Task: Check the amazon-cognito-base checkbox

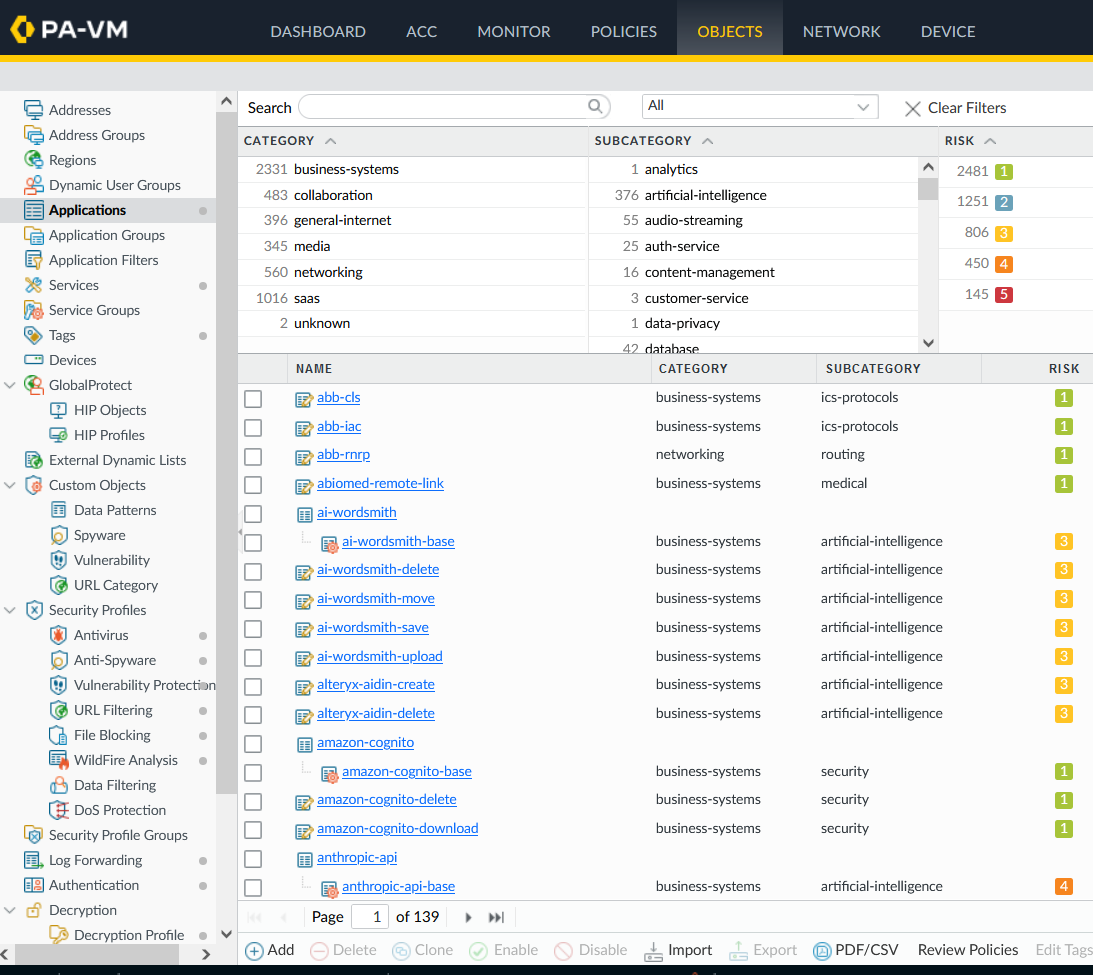Action: (253, 771)
